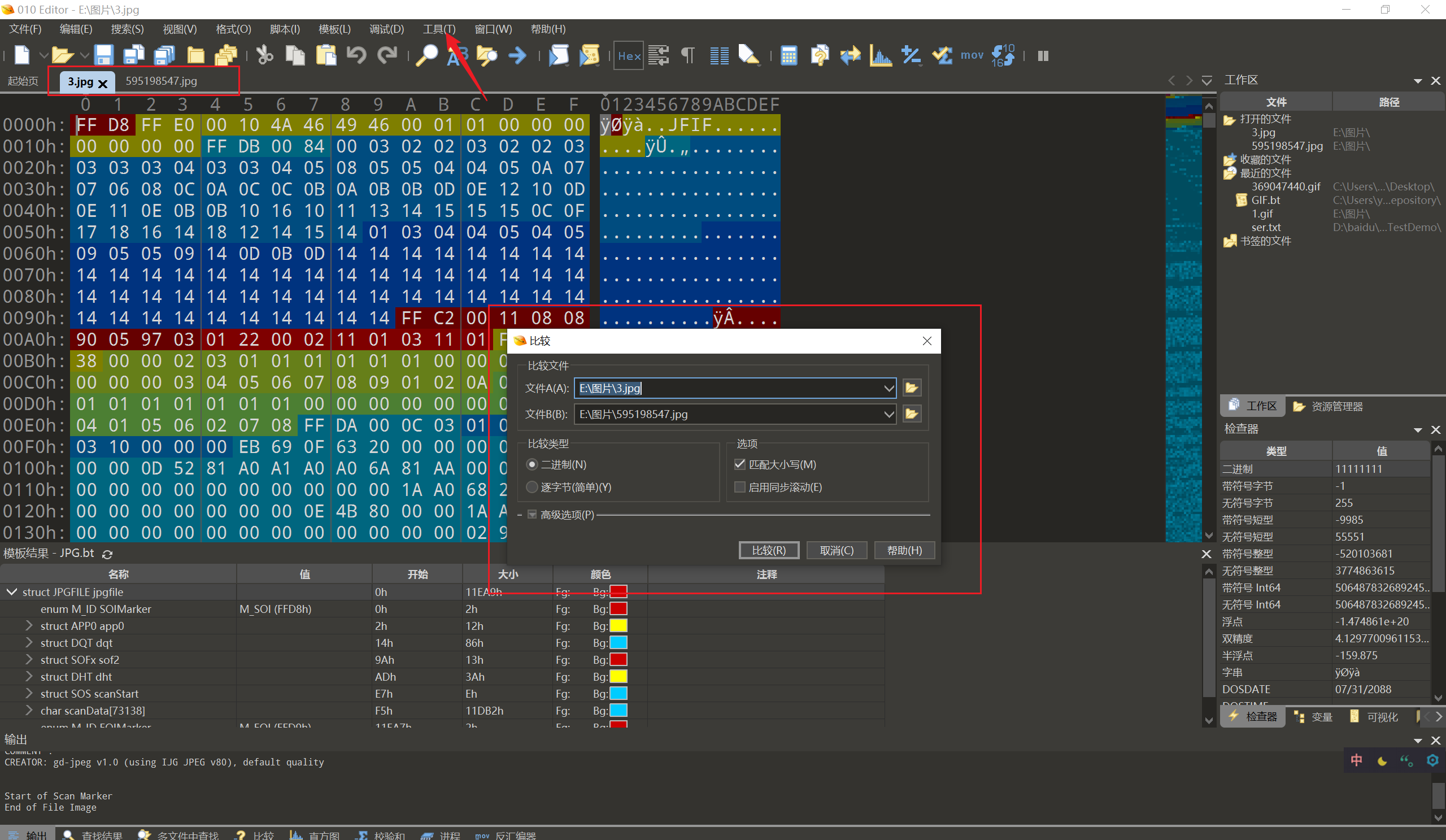Toggle the Hex edit-as toolbar button
Viewport: 1446px width, 840px height.
coord(628,56)
